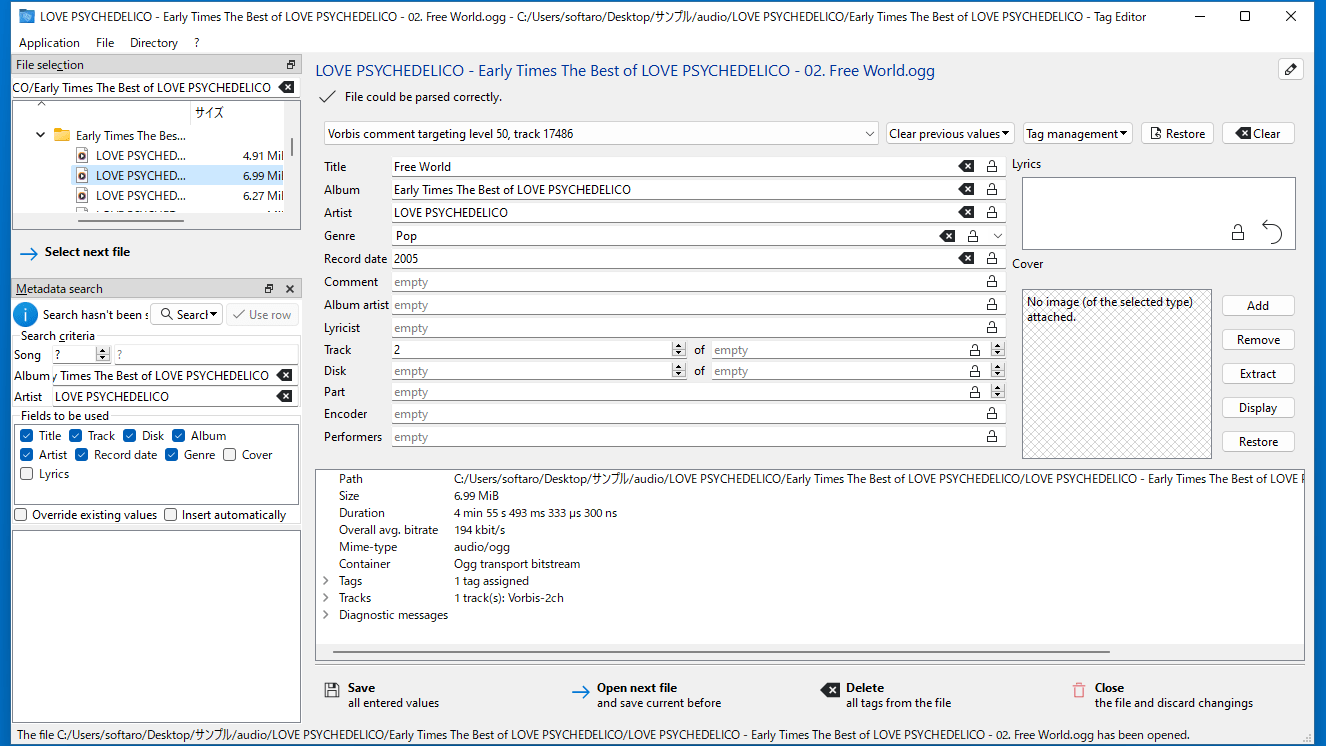Expand the Tags info row
The image size is (1326, 746).
[326, 581]
